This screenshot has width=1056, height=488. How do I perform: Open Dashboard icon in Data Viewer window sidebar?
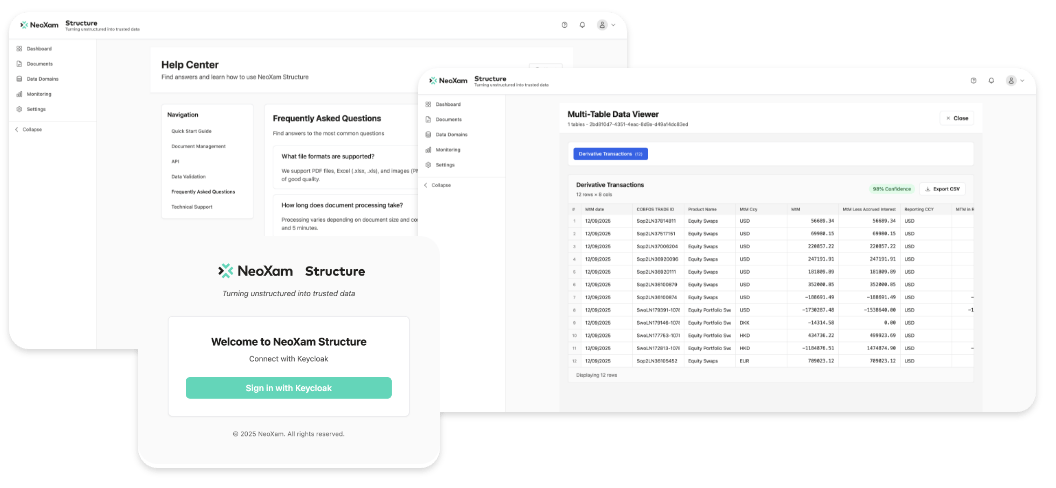[428, 104]
